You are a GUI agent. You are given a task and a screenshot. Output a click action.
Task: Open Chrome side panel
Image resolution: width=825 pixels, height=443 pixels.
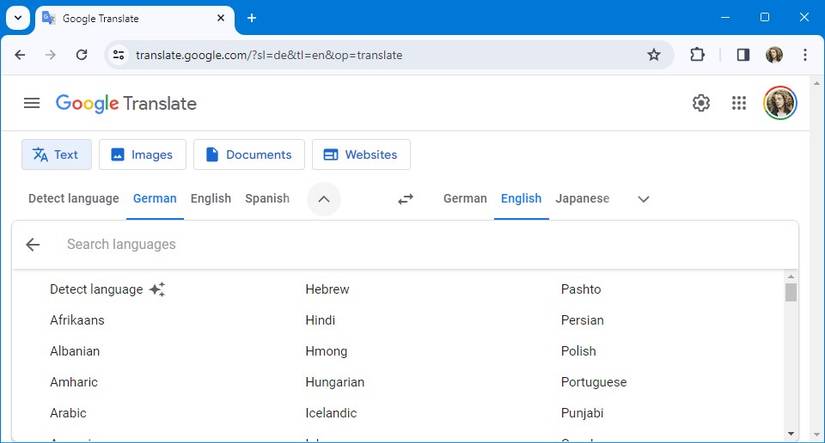(x=743, y=55)
